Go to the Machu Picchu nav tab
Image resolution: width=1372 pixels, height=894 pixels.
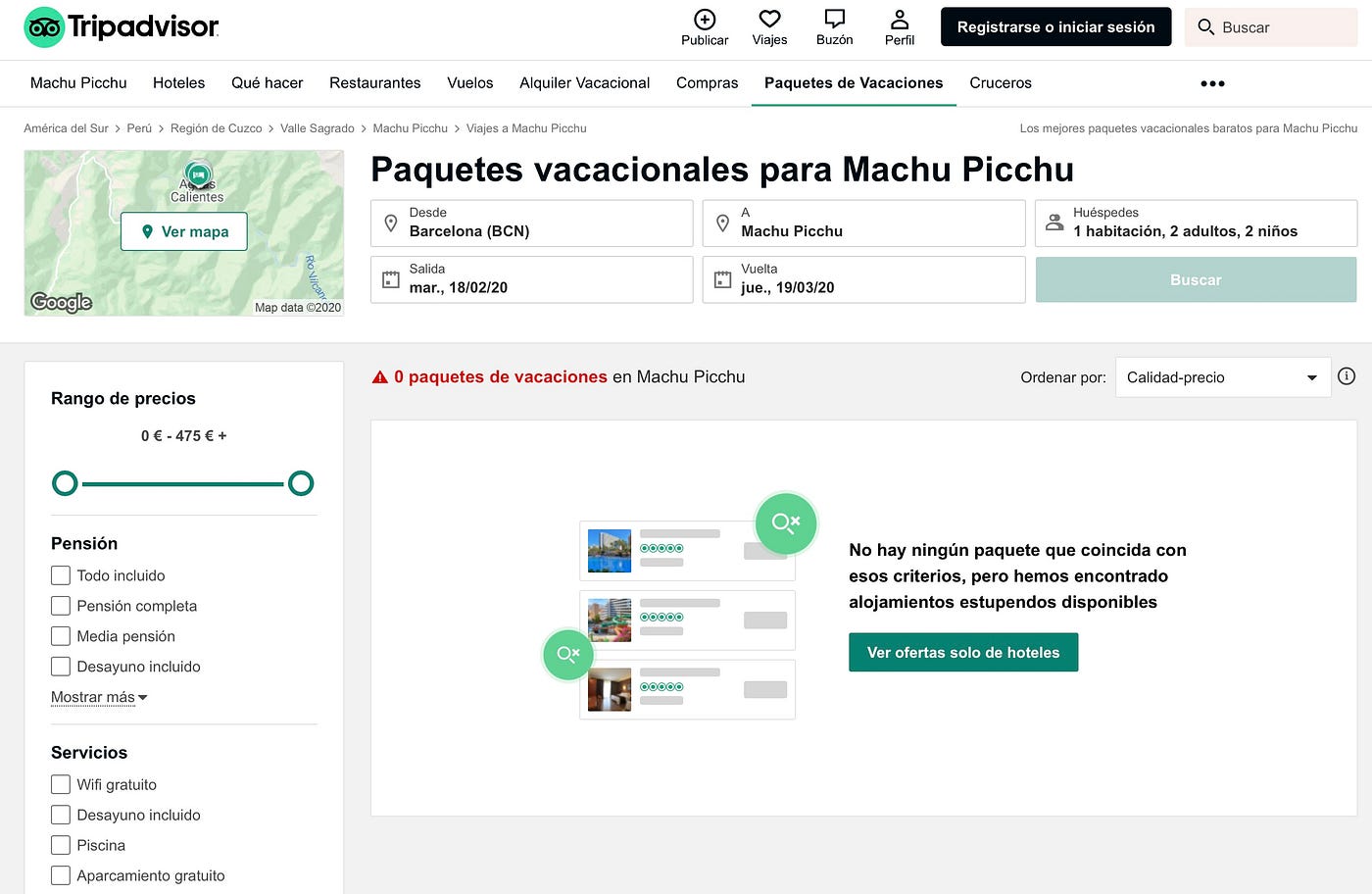tap(78, 83)
